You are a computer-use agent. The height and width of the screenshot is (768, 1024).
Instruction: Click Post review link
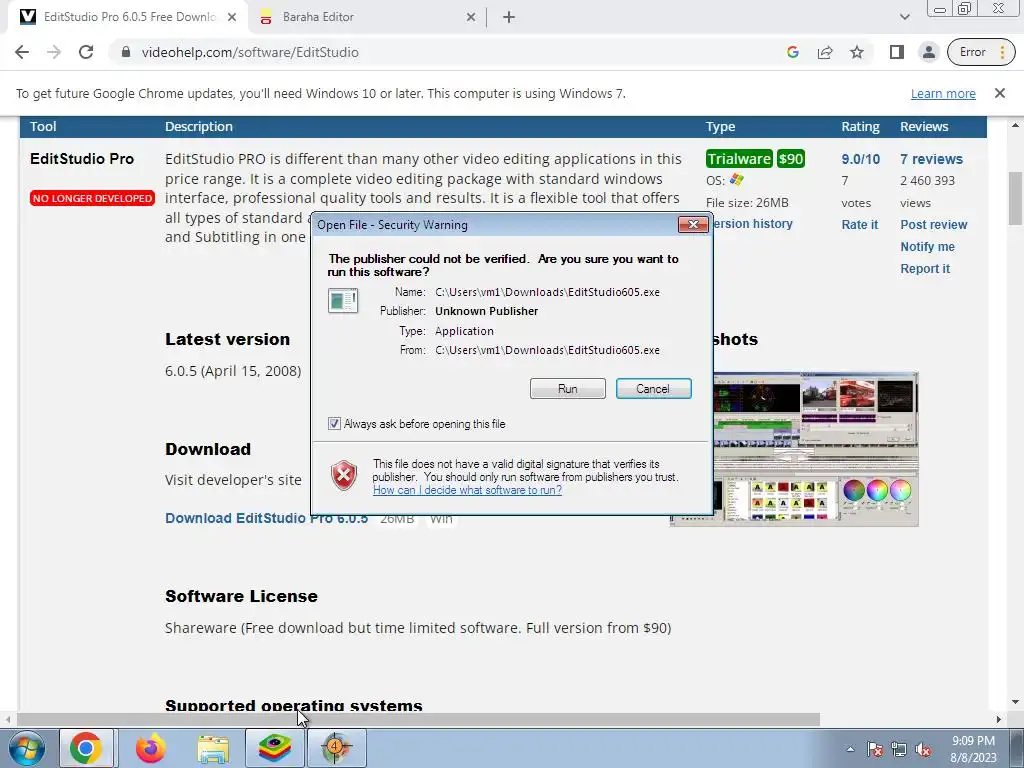point(934,225)
